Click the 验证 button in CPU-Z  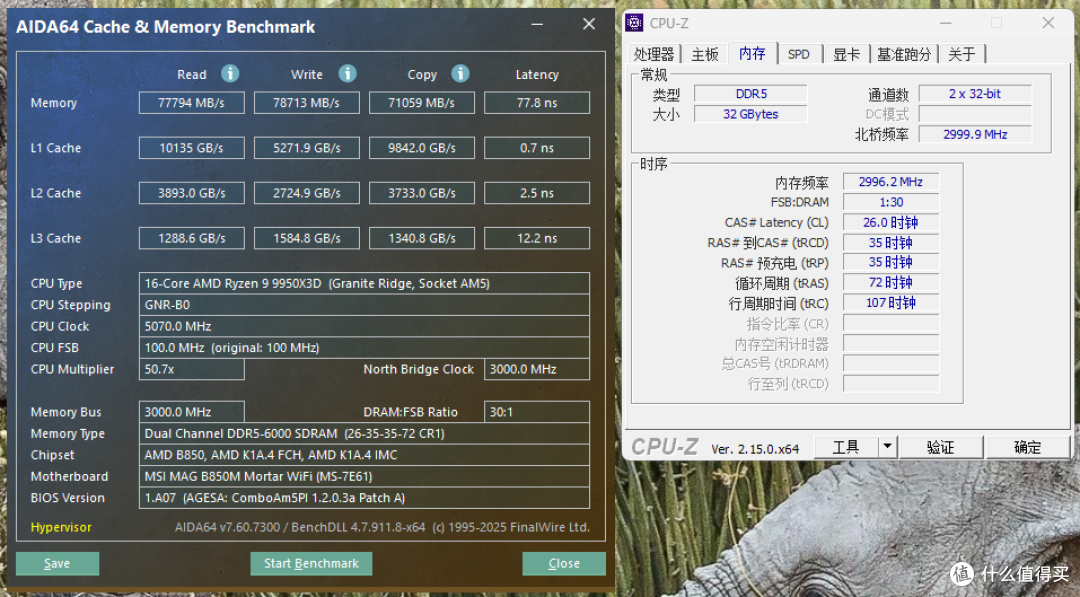click(940, 447)
